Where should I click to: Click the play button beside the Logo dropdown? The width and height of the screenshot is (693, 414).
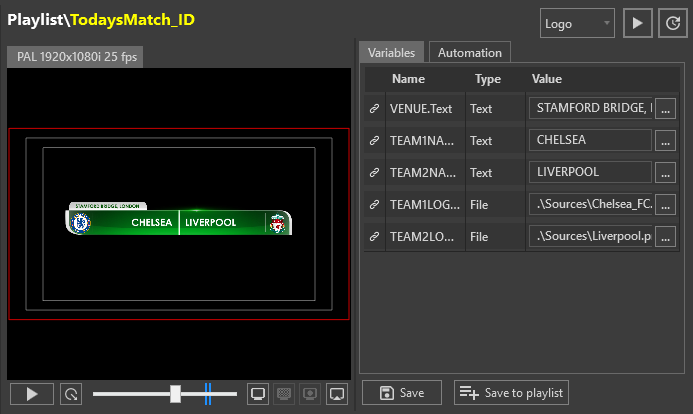tap(636, 22)
